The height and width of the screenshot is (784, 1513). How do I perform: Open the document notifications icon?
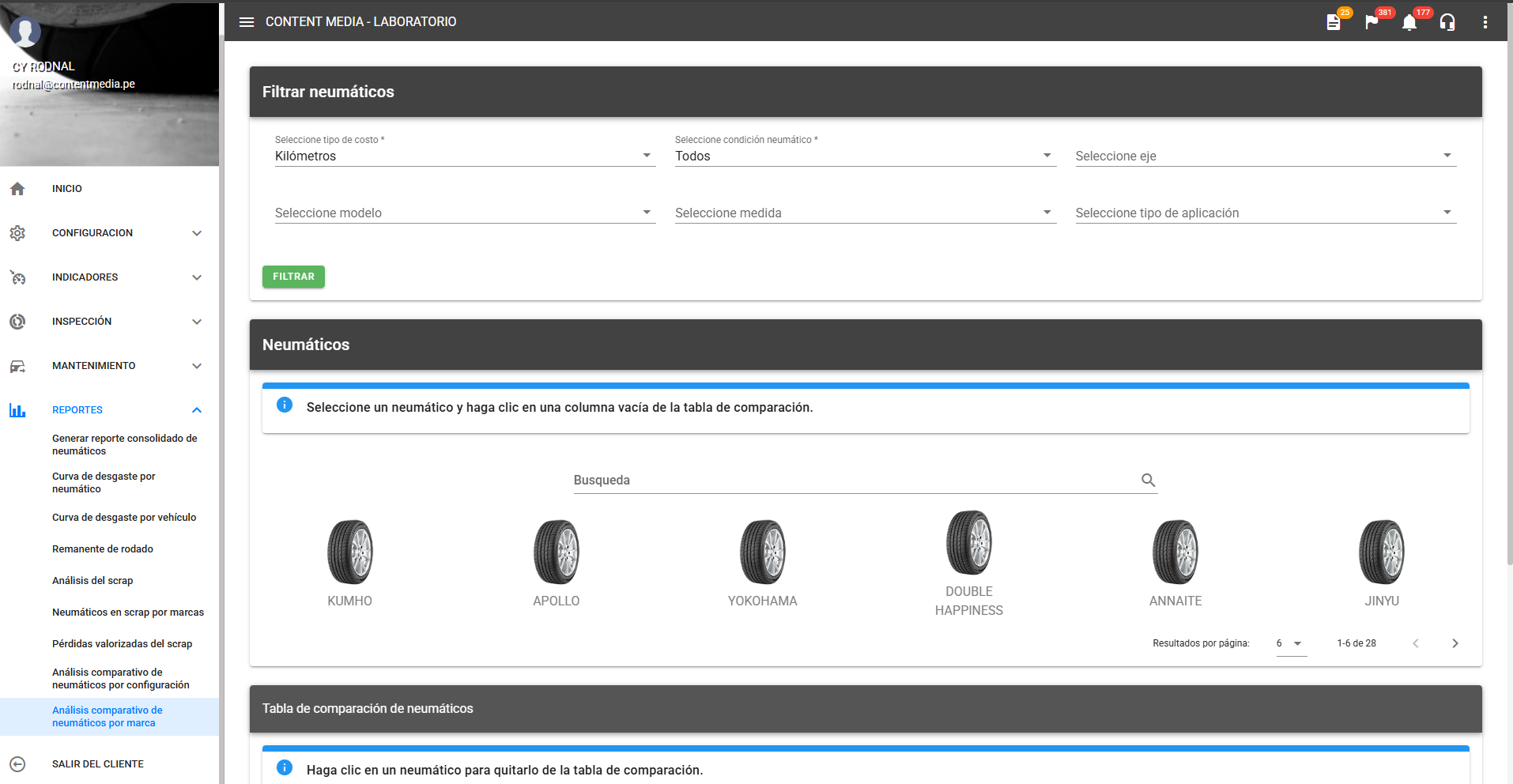pyautogui.click(x=1334, y=22)
